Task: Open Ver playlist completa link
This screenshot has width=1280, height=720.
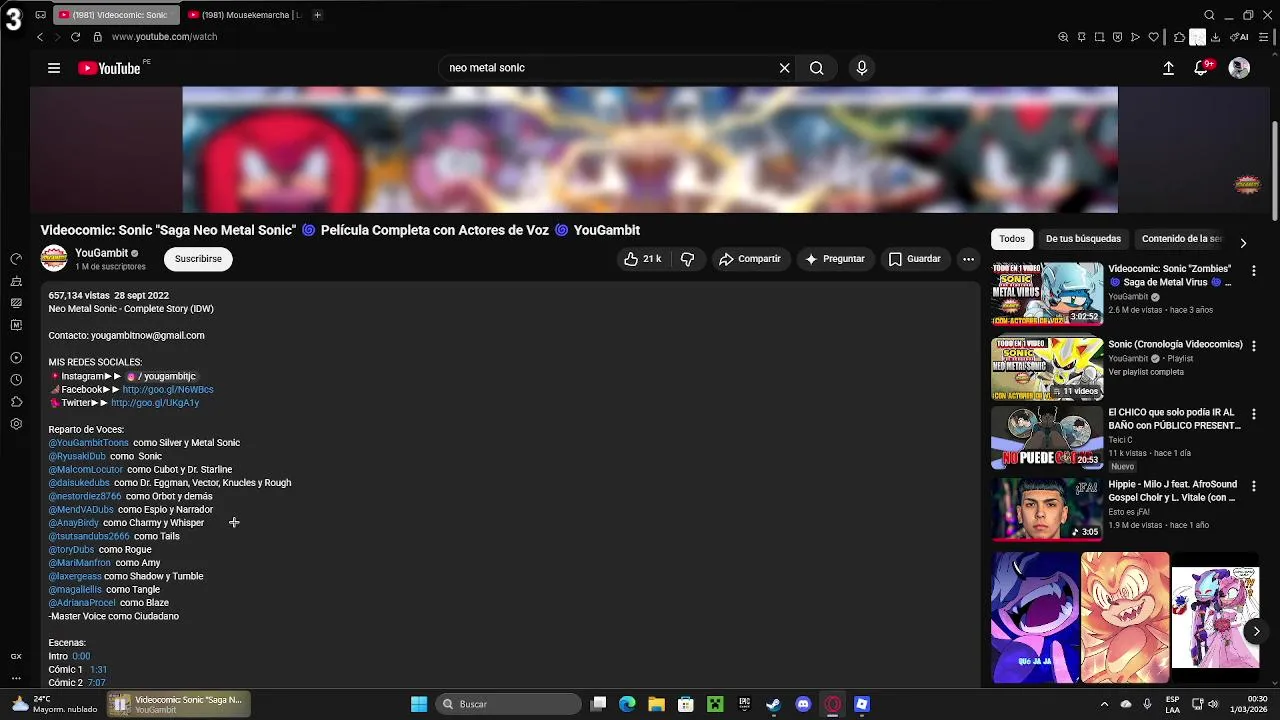Action: 1146,372
